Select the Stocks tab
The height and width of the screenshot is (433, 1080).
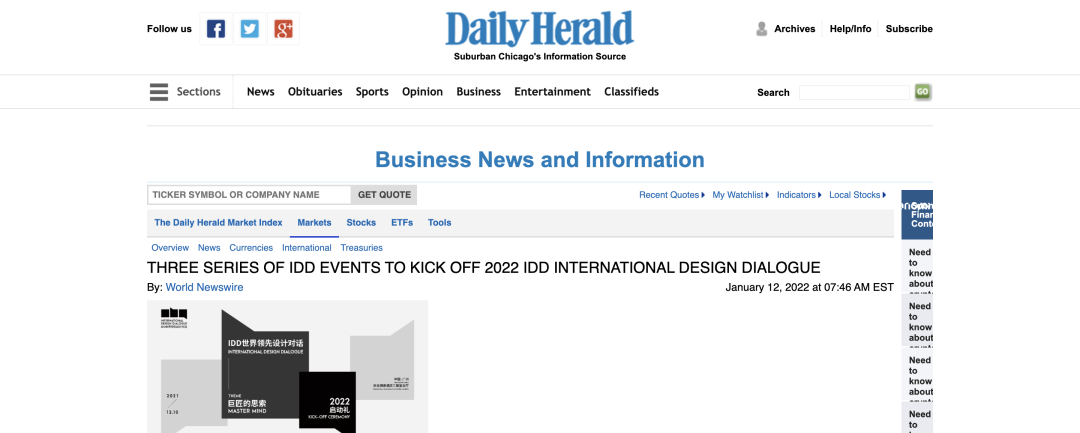tap(361, 222)
